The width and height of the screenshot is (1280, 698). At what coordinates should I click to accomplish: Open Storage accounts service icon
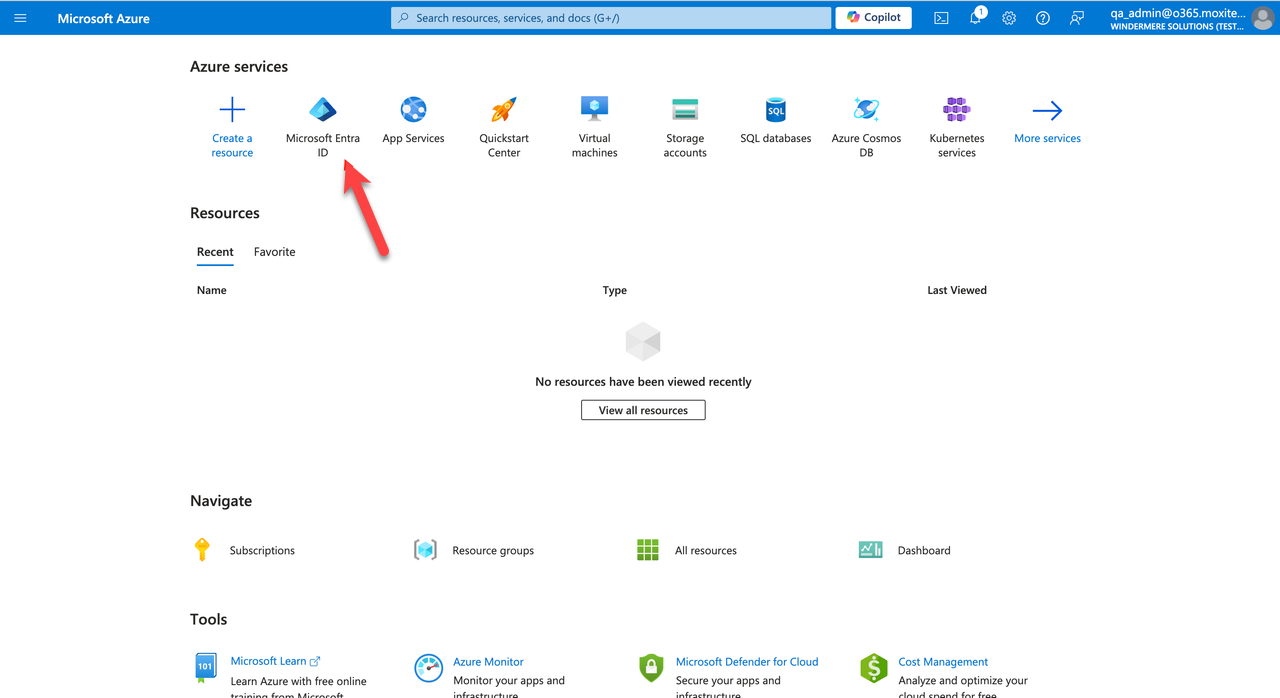pyautogui.click(x=685, y=109)
